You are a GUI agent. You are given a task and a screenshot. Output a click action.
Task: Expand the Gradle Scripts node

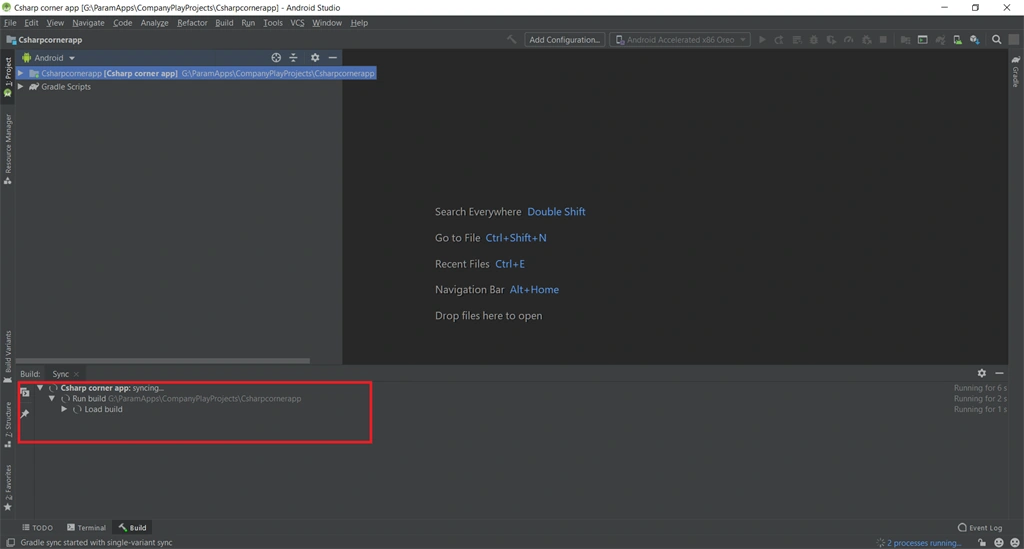(21, 86)
